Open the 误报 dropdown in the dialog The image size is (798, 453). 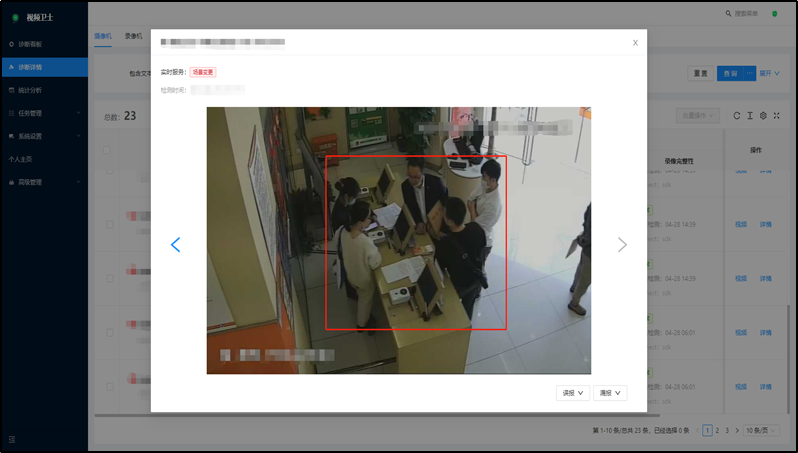(573, 393)
